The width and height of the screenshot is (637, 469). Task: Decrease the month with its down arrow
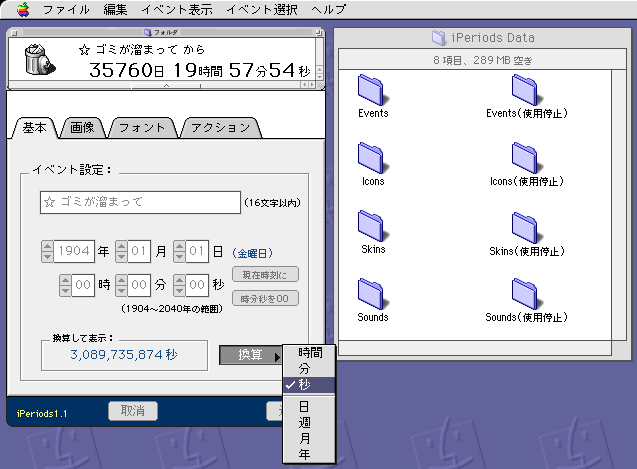click(121, 256)
